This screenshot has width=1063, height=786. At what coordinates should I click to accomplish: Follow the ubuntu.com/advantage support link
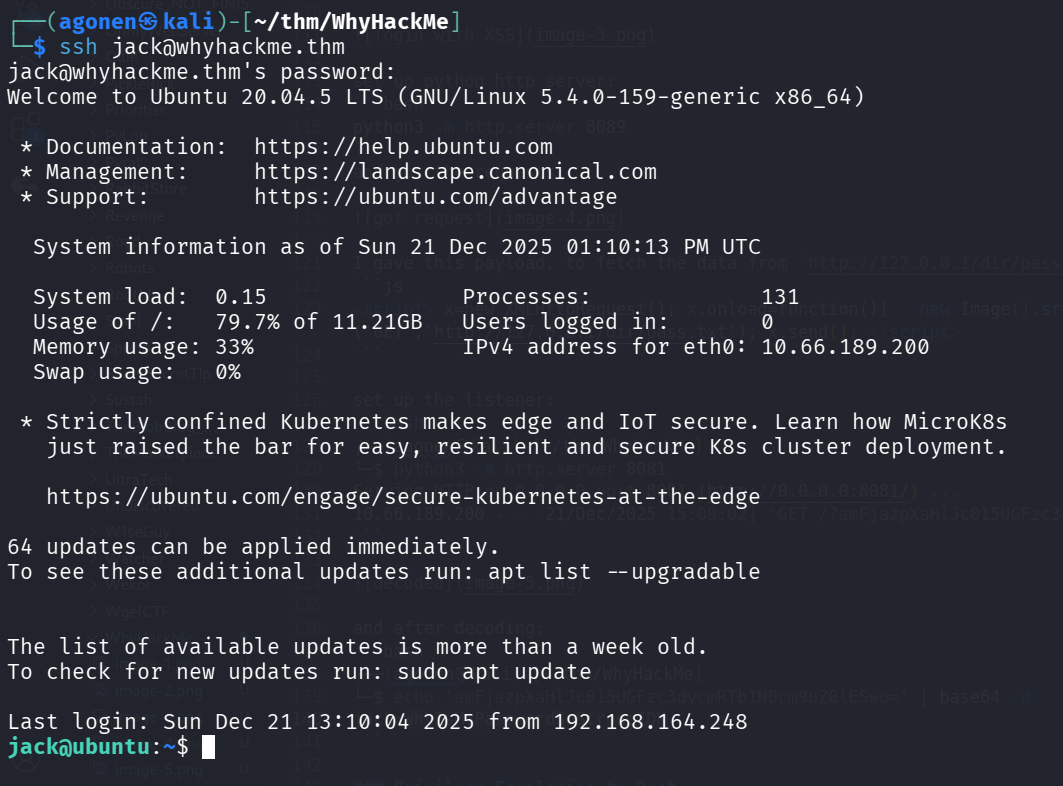(435, 197)
